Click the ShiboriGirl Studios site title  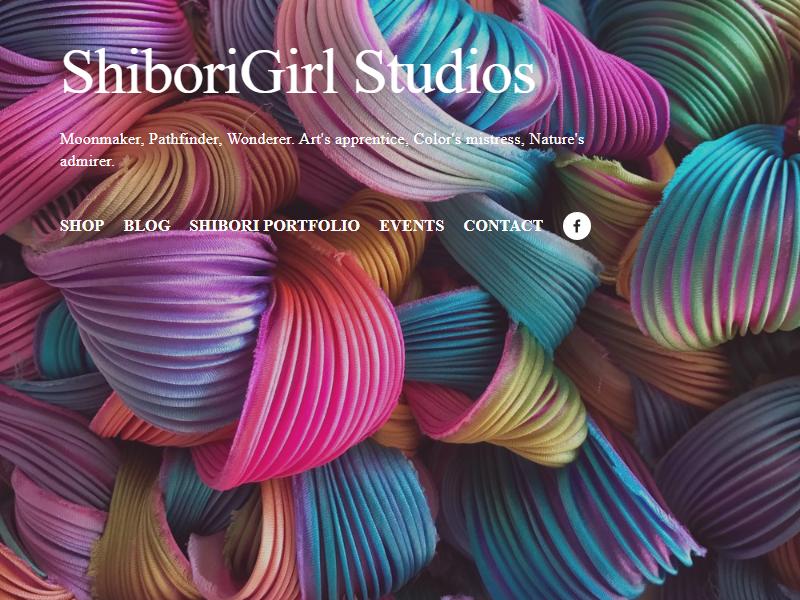click(299, 71)
